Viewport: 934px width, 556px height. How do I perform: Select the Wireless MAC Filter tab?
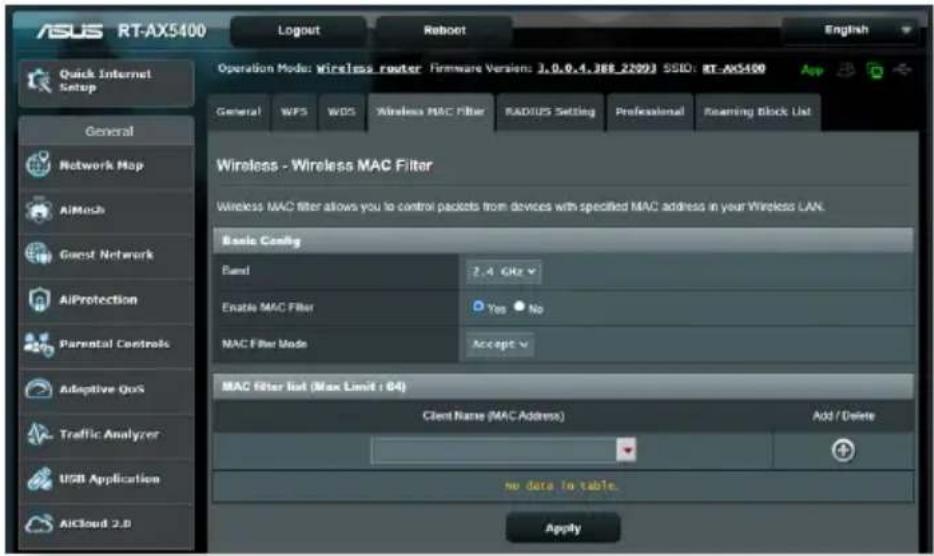click(431, 112)
